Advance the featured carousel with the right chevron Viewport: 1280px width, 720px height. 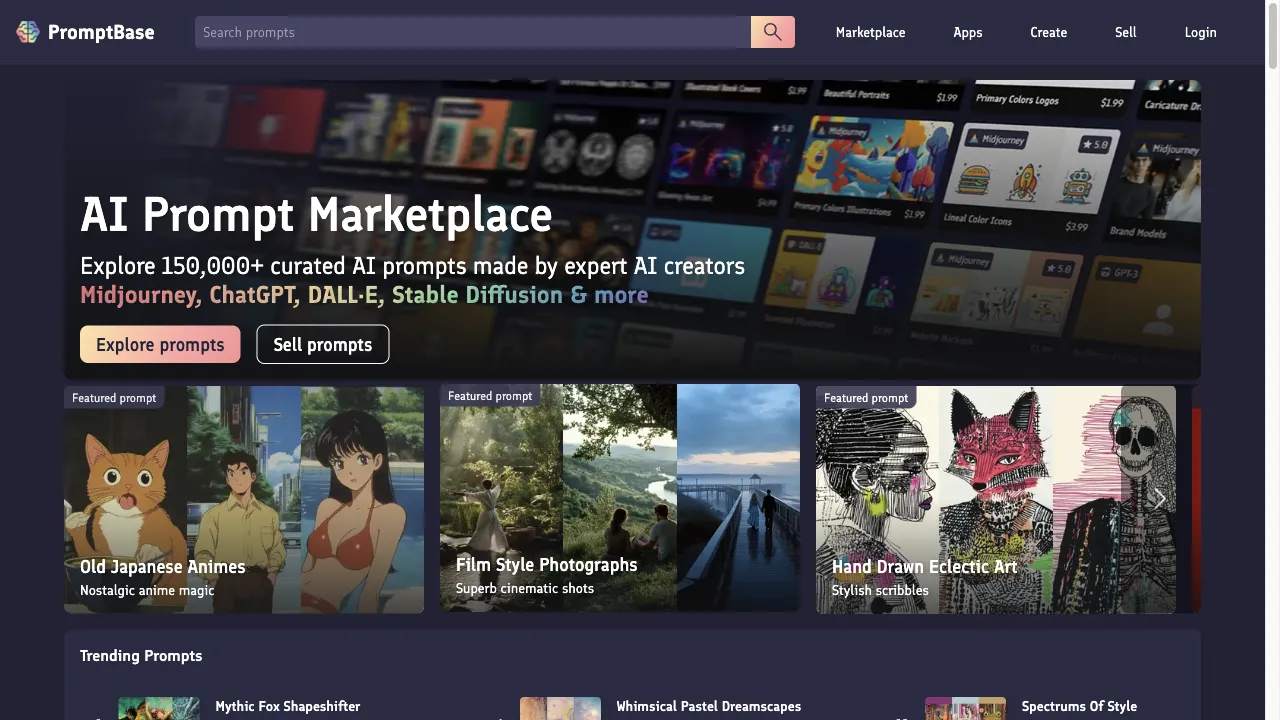coord(1159,499)
